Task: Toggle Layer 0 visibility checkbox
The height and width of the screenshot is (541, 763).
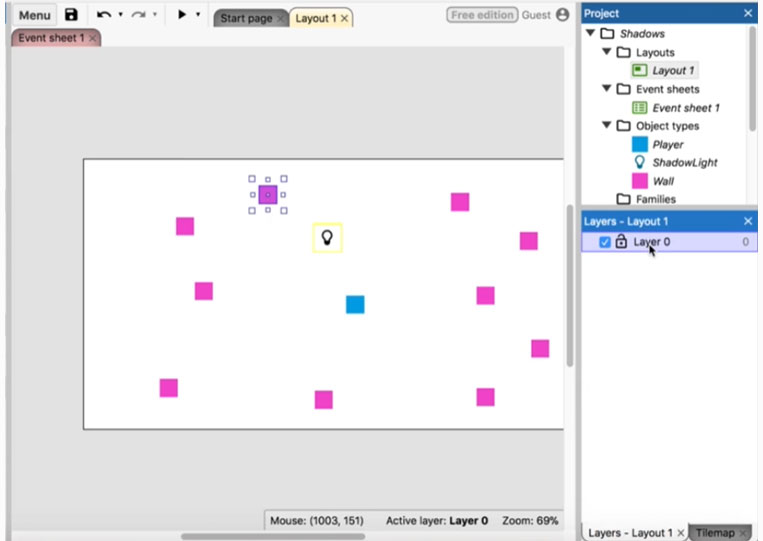Action: click(604, 242)
